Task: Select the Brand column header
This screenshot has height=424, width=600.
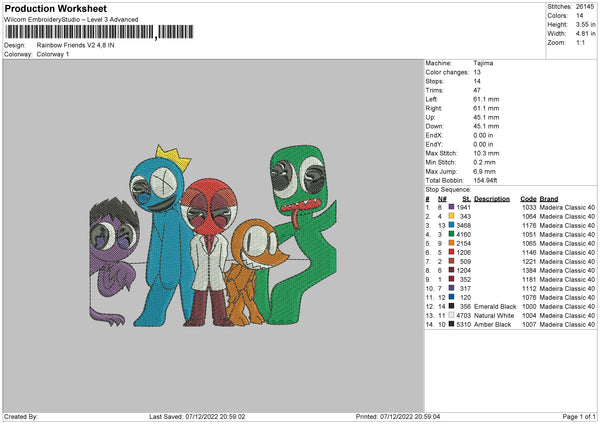Action: (549, 198)
